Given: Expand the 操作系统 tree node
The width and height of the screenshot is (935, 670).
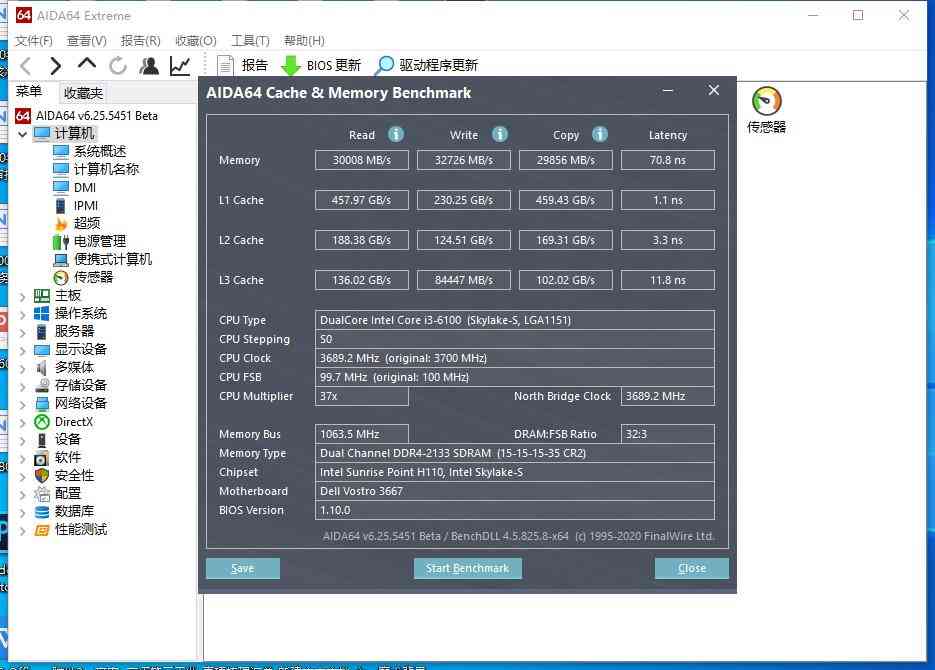Looking at the screenshot, I should (23, 314).
